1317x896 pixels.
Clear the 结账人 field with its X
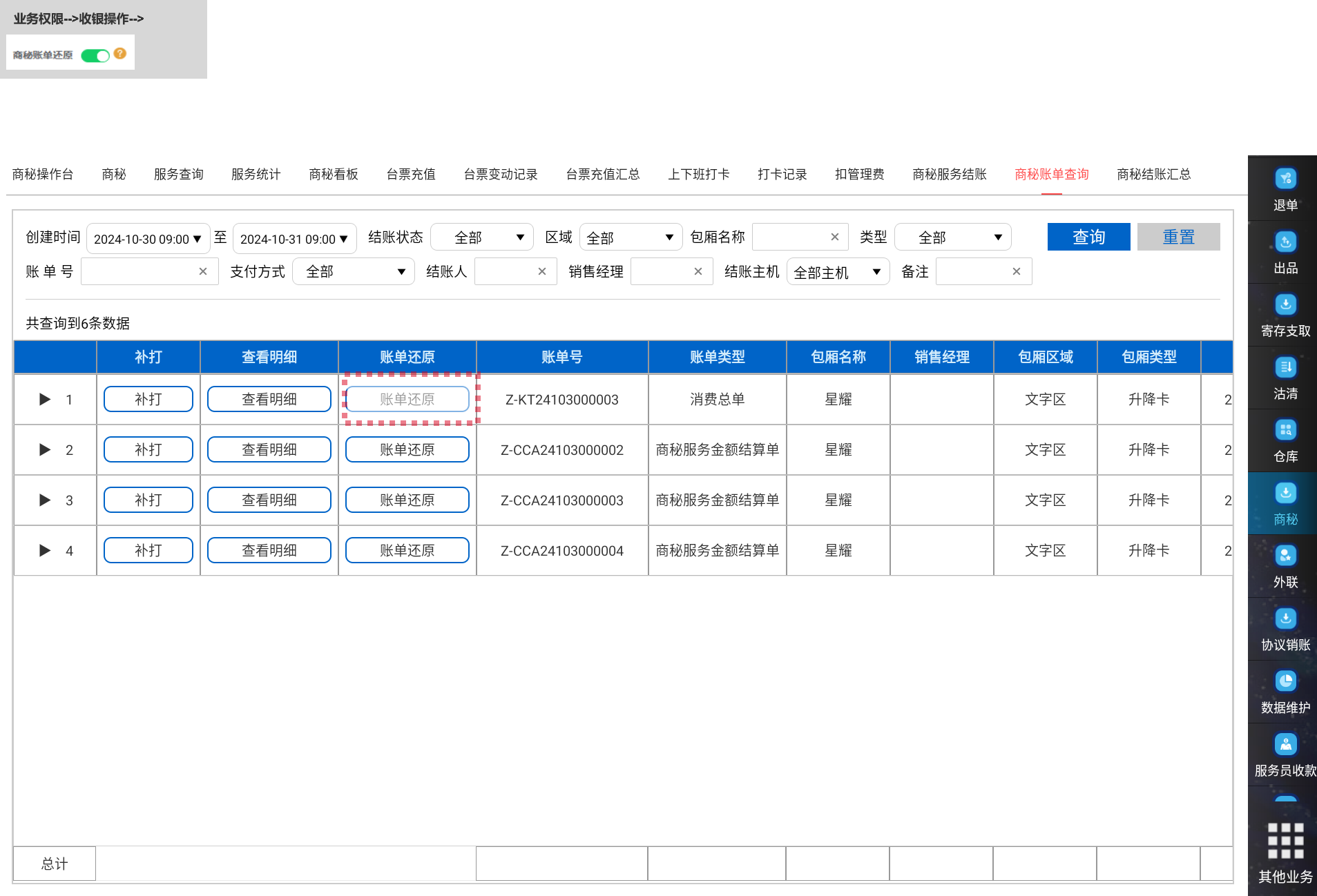click(542, 271)
